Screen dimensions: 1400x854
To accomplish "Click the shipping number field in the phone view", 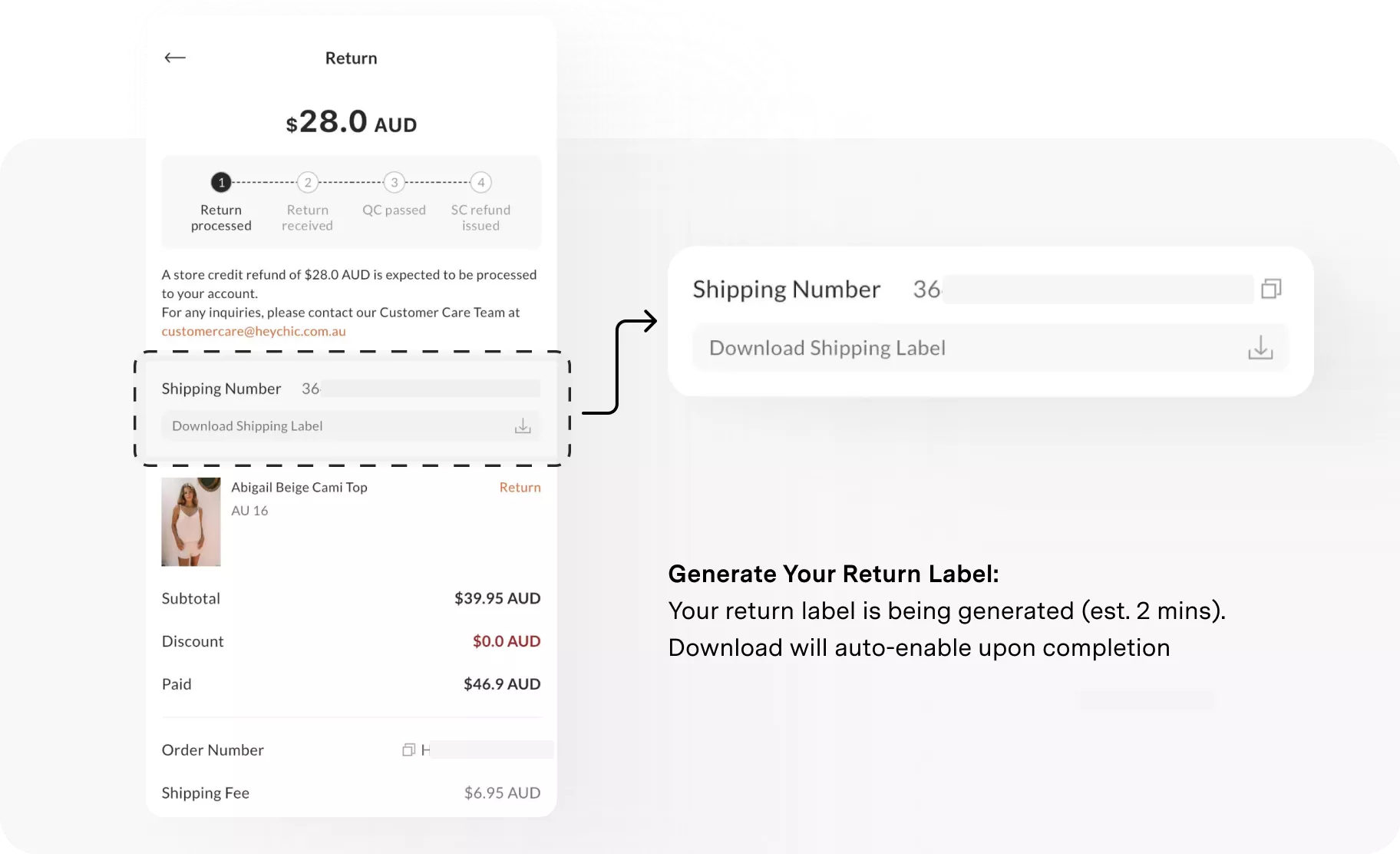I will (421, 389).
